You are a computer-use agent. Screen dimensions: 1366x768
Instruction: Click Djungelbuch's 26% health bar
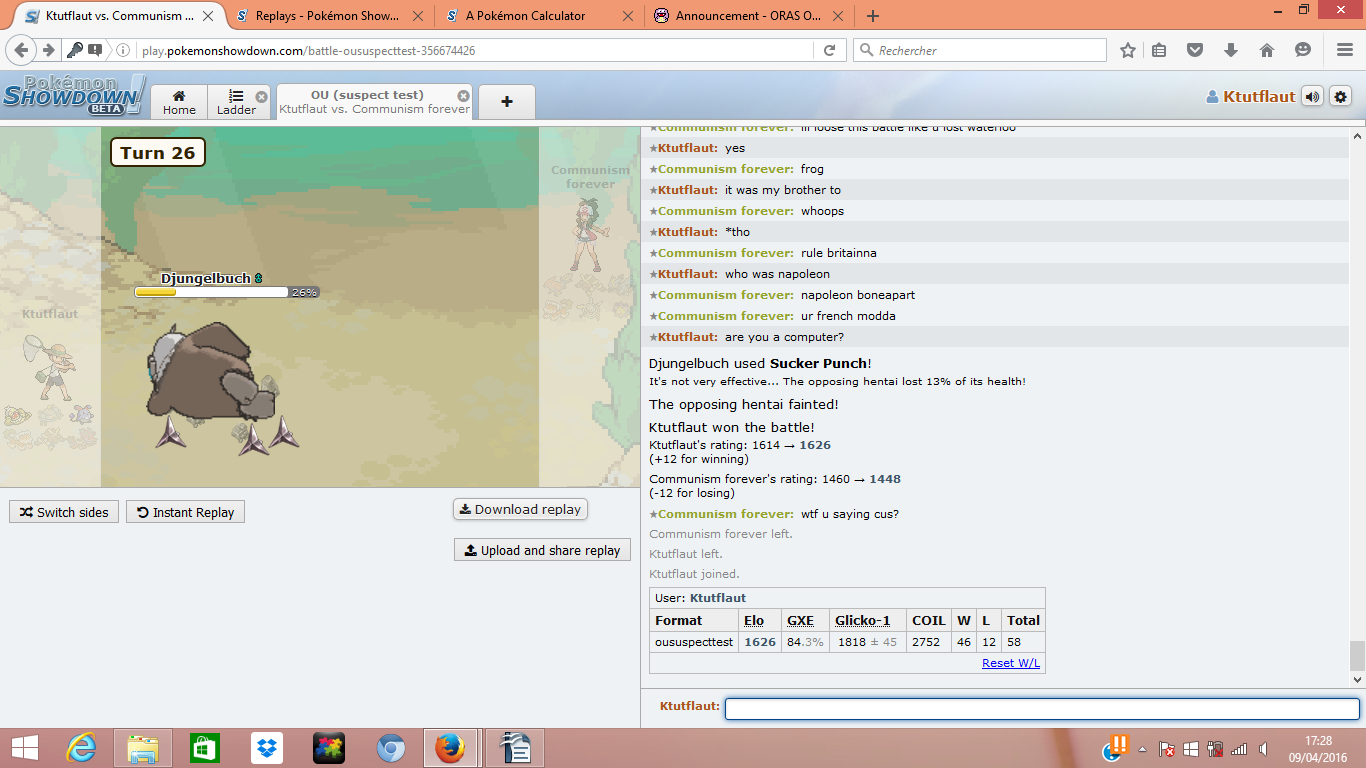[x=226, y=292]
